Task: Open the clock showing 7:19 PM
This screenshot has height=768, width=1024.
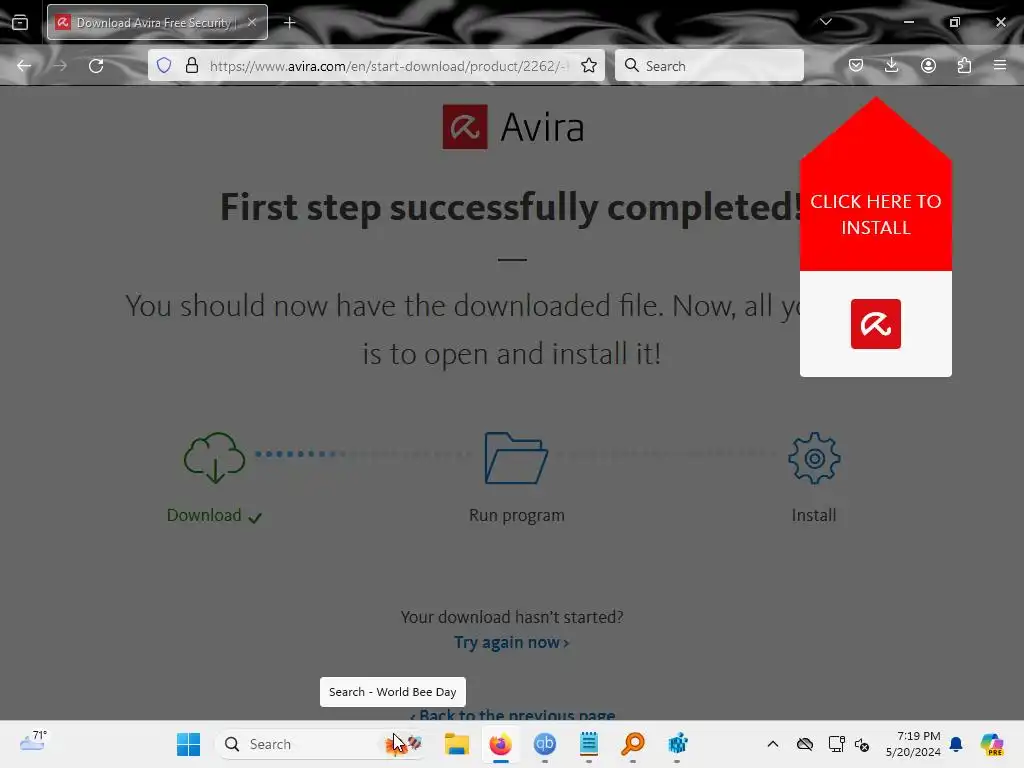Action: [913, 744]
